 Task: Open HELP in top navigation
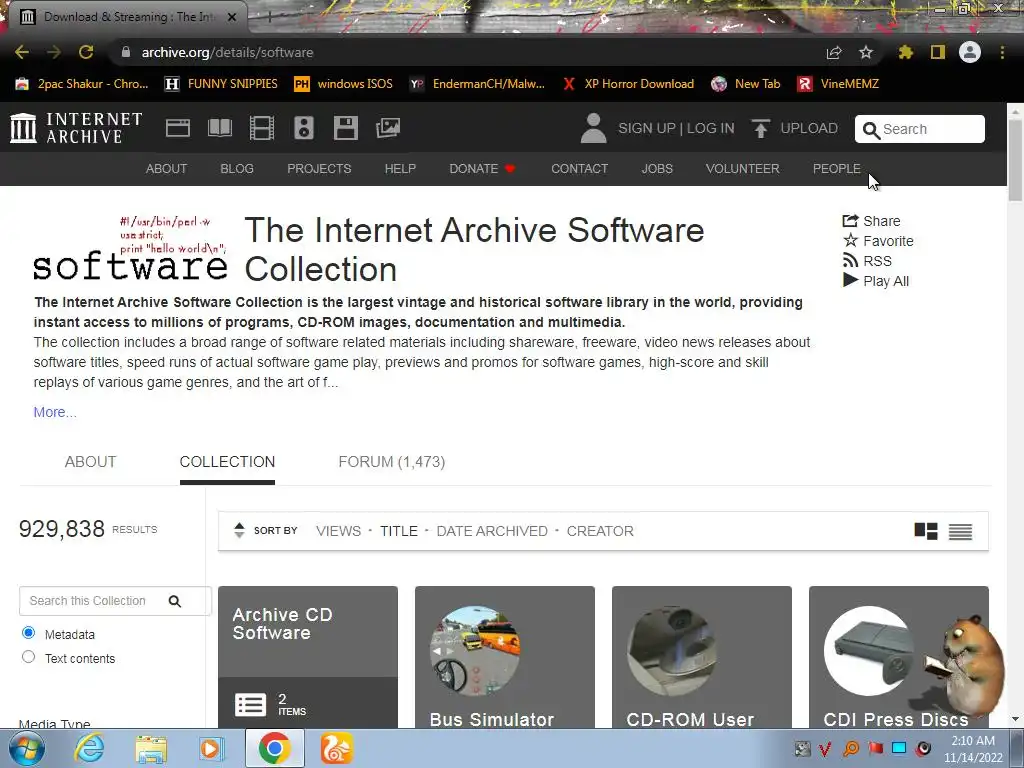click(x=400, y=168)
